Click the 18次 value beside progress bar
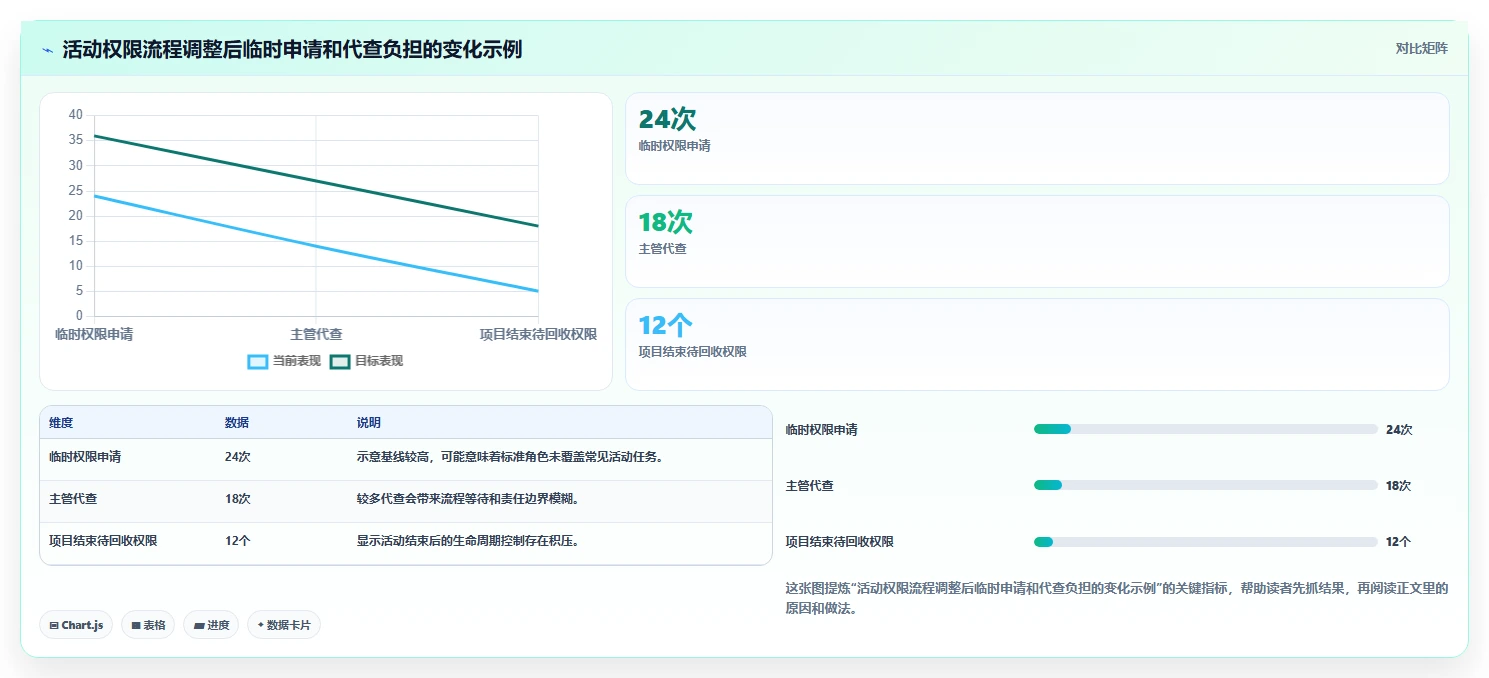This screenshot has height=678, width=1489. coord(1398,485)
